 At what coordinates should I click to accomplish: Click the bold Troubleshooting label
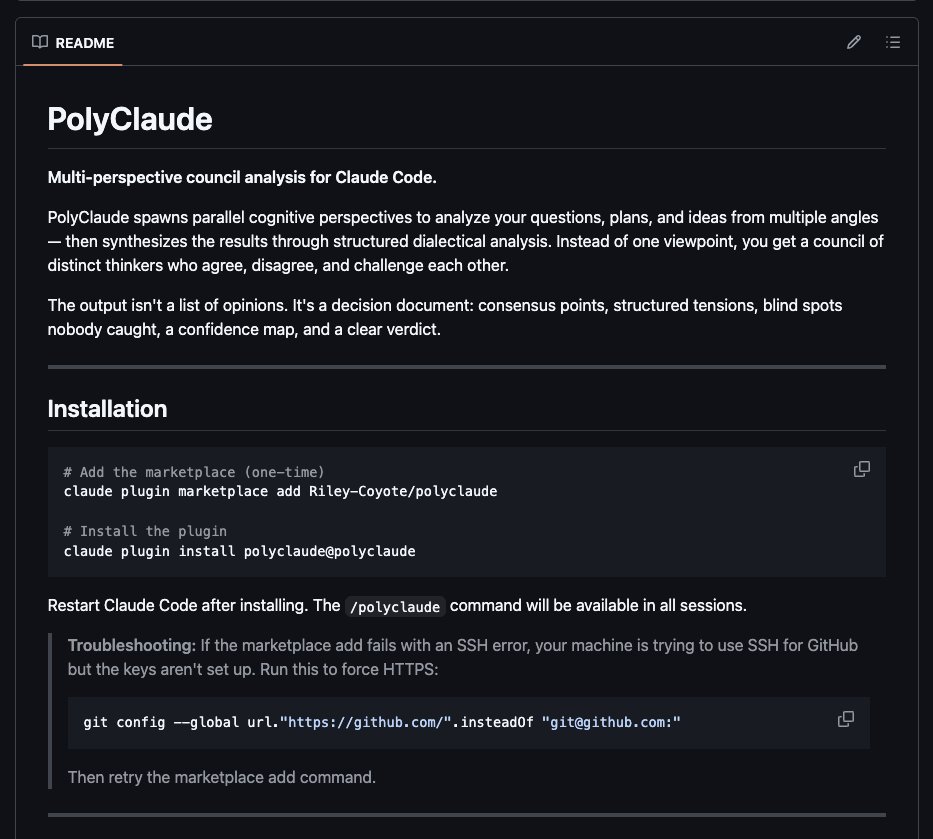pyautogui.click(x=131, y=646)
